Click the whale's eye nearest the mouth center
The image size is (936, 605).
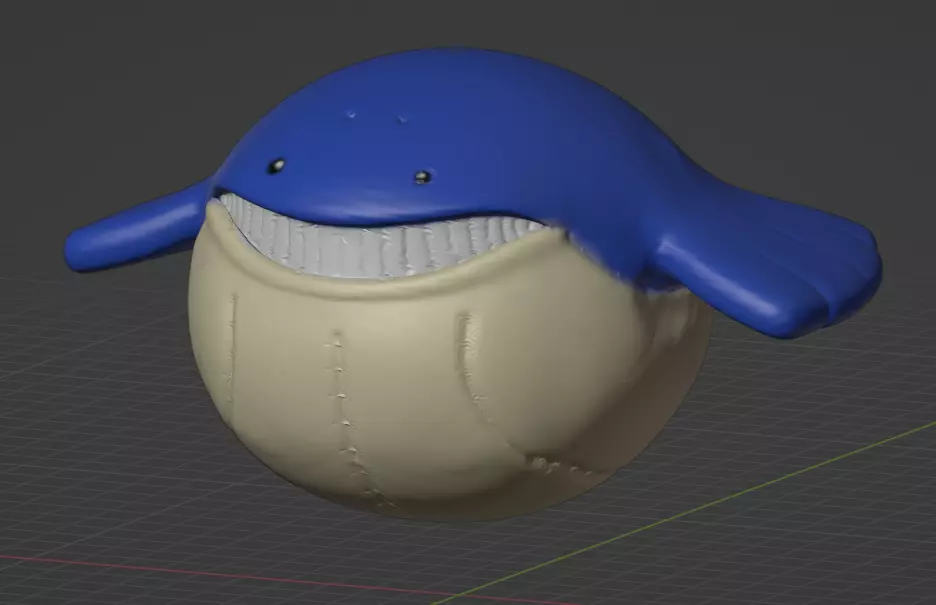click(423, 177)
